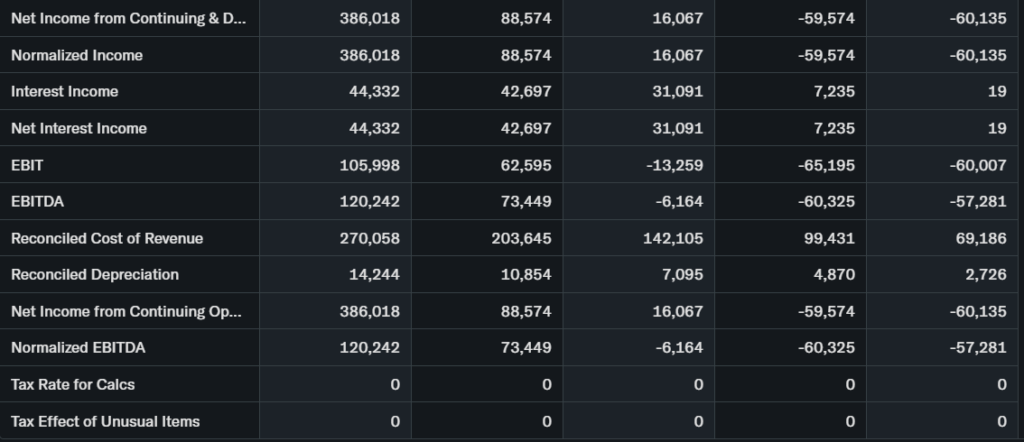Click the Tax Rate for Calcs label
1024x442 pixels.
(x=73, y=384)
